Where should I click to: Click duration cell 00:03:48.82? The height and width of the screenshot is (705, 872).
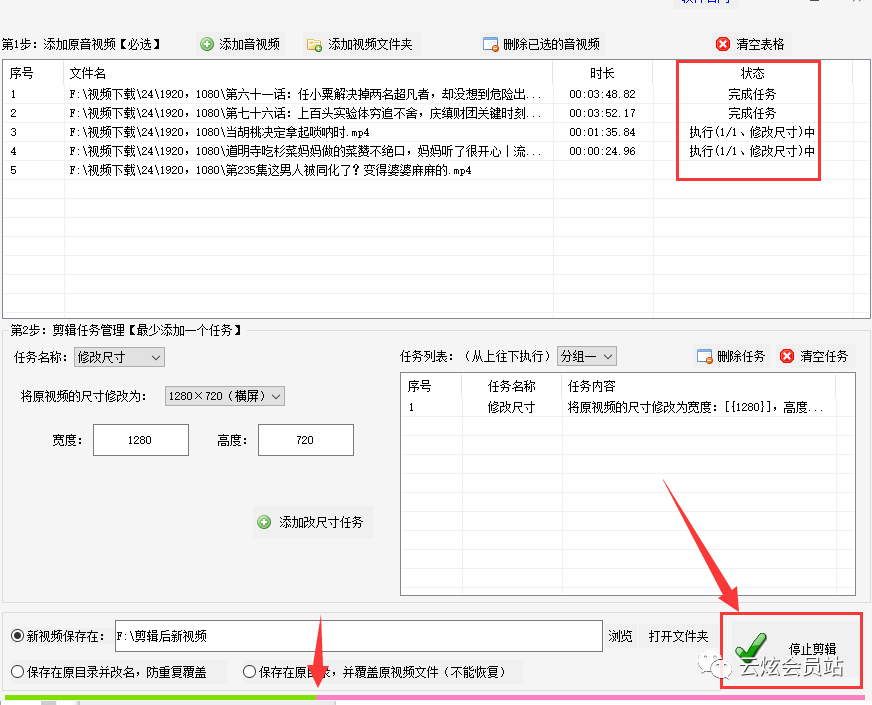tap(602, 94)
